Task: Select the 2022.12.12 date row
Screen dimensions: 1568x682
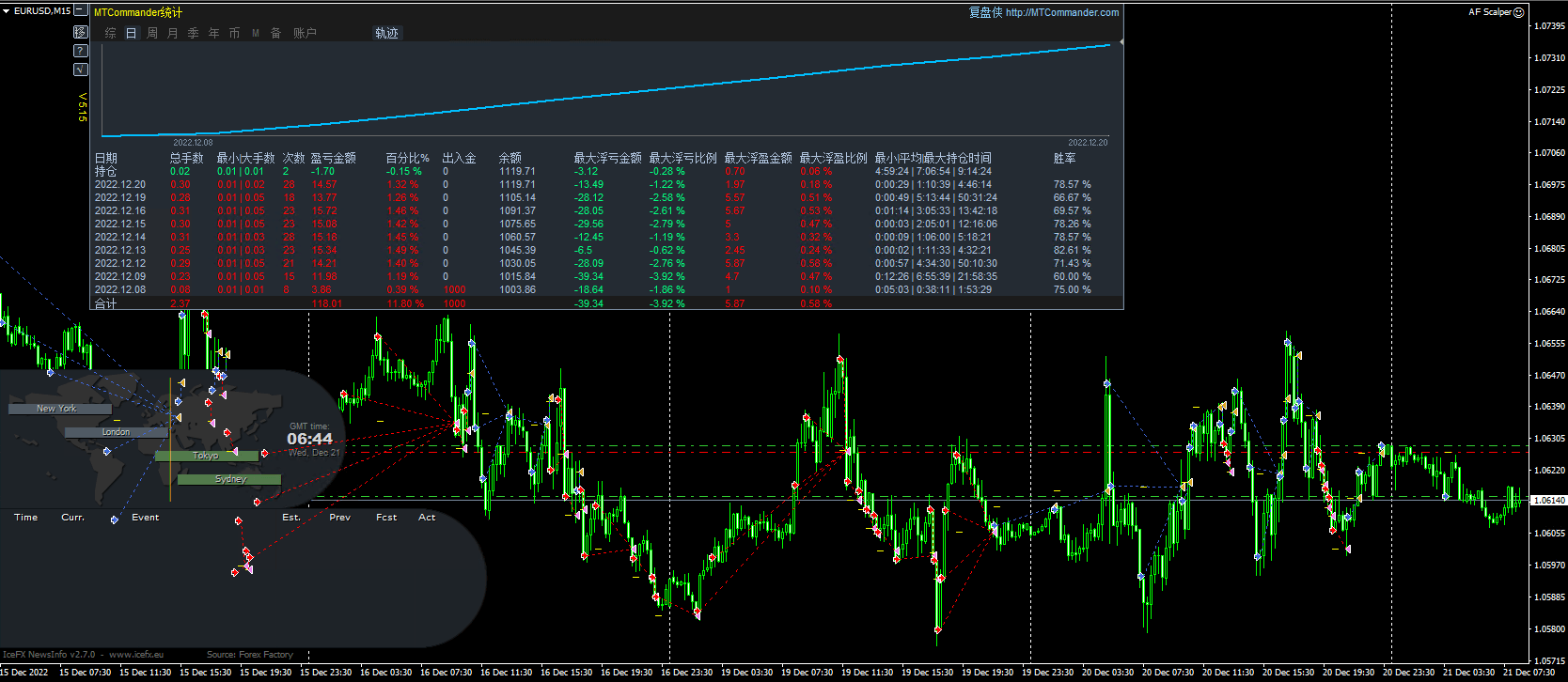Action: [x=120, y=263]
